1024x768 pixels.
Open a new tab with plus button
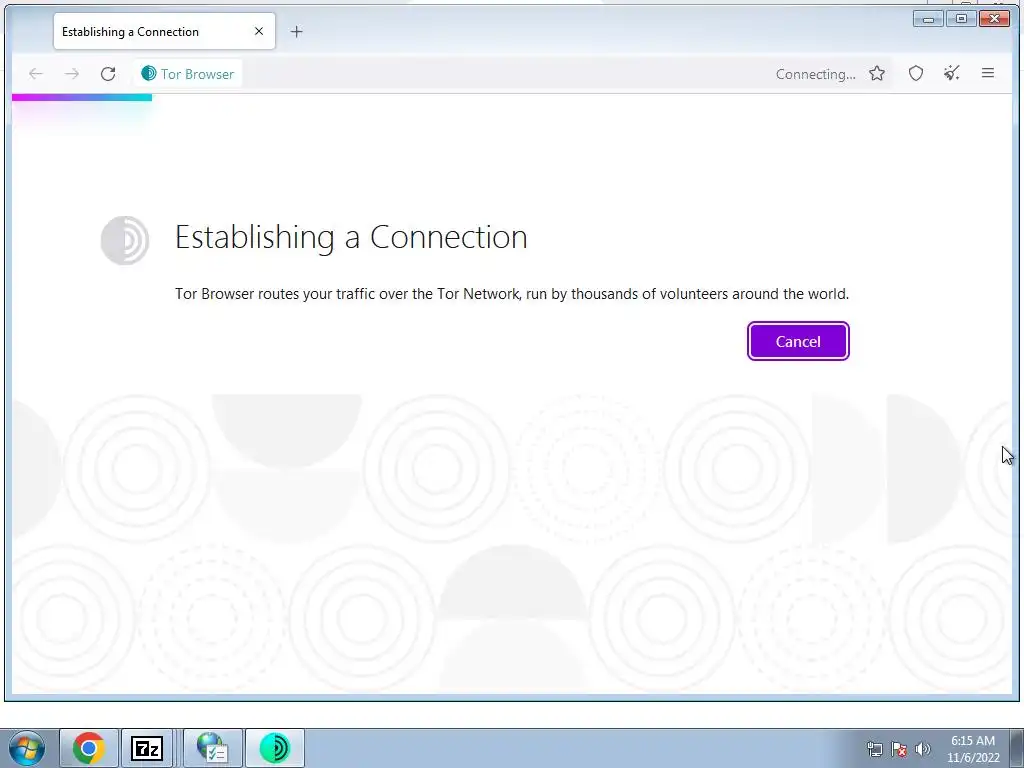tap(296, 31)
